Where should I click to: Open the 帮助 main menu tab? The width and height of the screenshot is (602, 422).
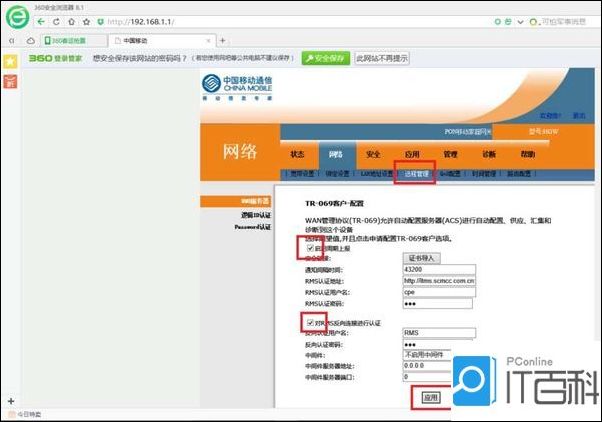coord(528,154)
